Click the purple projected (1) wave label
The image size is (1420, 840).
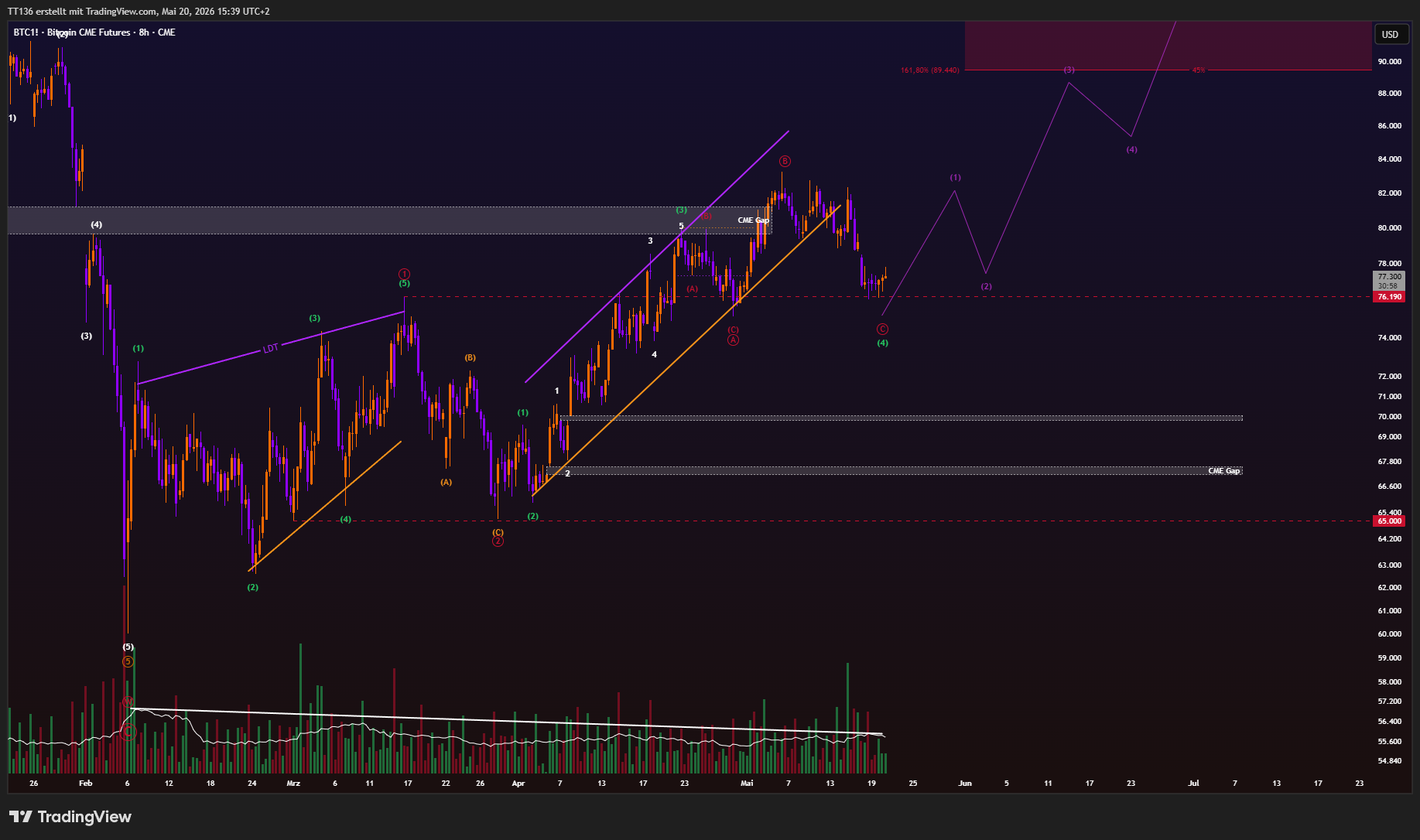955,178
